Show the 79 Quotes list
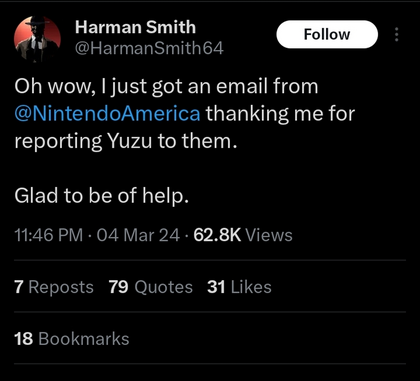420x381 pixels. click(151, 287)
